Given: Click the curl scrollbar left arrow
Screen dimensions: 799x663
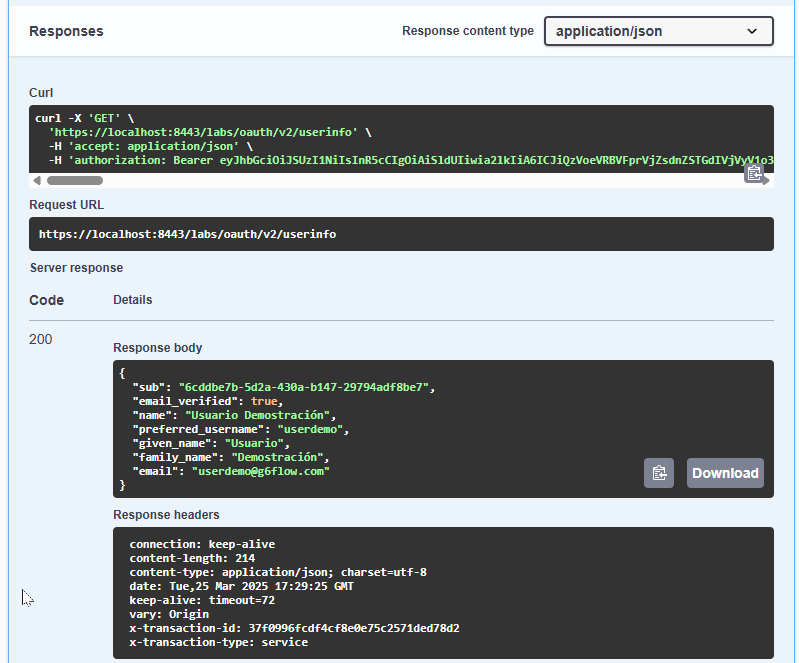Looking at the screenshot, I should pos(37,180).
